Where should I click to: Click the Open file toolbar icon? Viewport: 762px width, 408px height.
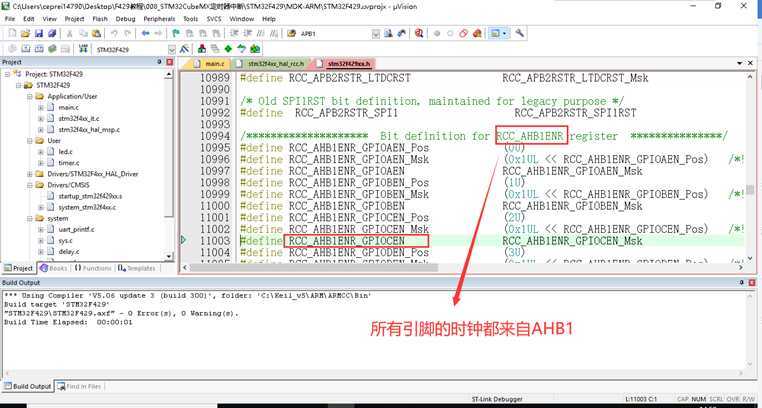point(25,34)
